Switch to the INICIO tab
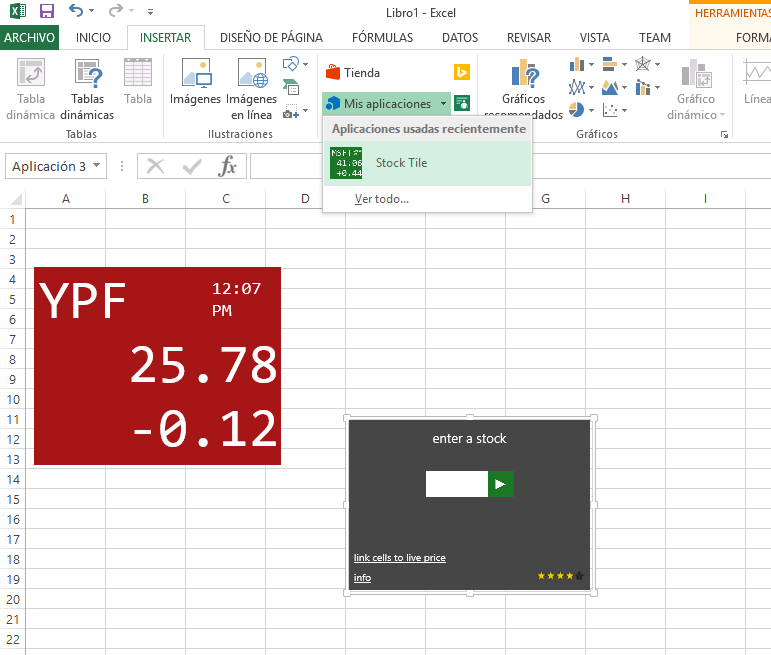Screen dimensions: 771x655 93,37
